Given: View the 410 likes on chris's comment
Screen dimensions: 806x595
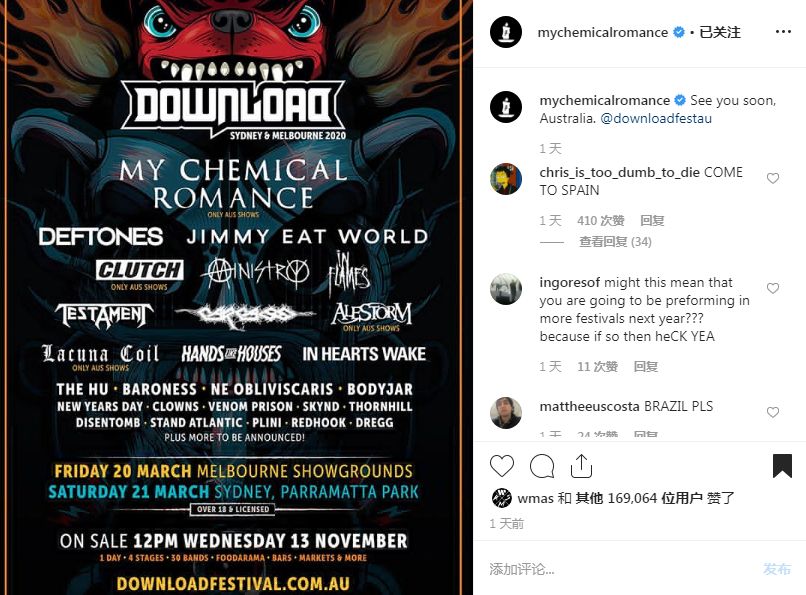Looking at the screenshot, I should tap(600, 220).
